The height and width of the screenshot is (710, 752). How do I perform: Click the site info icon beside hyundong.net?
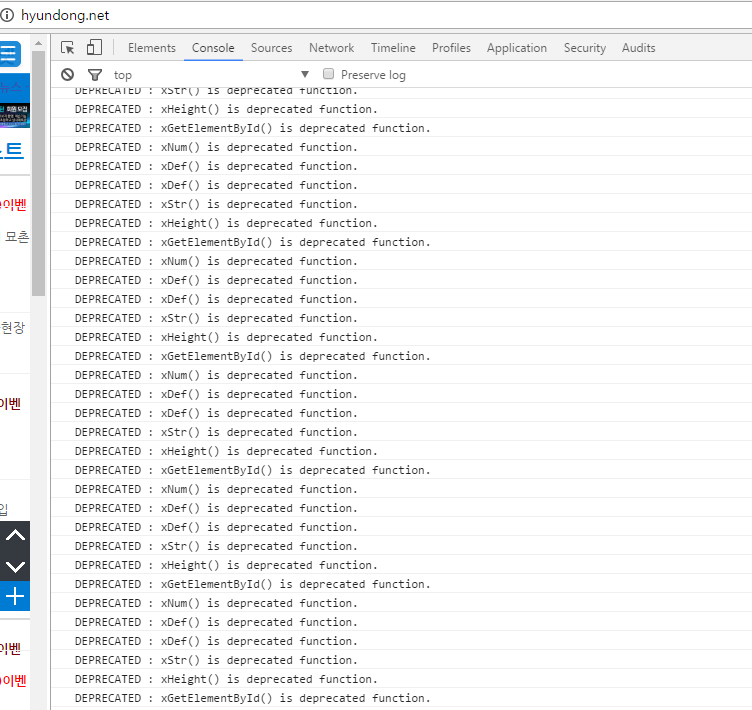[8, 15]
